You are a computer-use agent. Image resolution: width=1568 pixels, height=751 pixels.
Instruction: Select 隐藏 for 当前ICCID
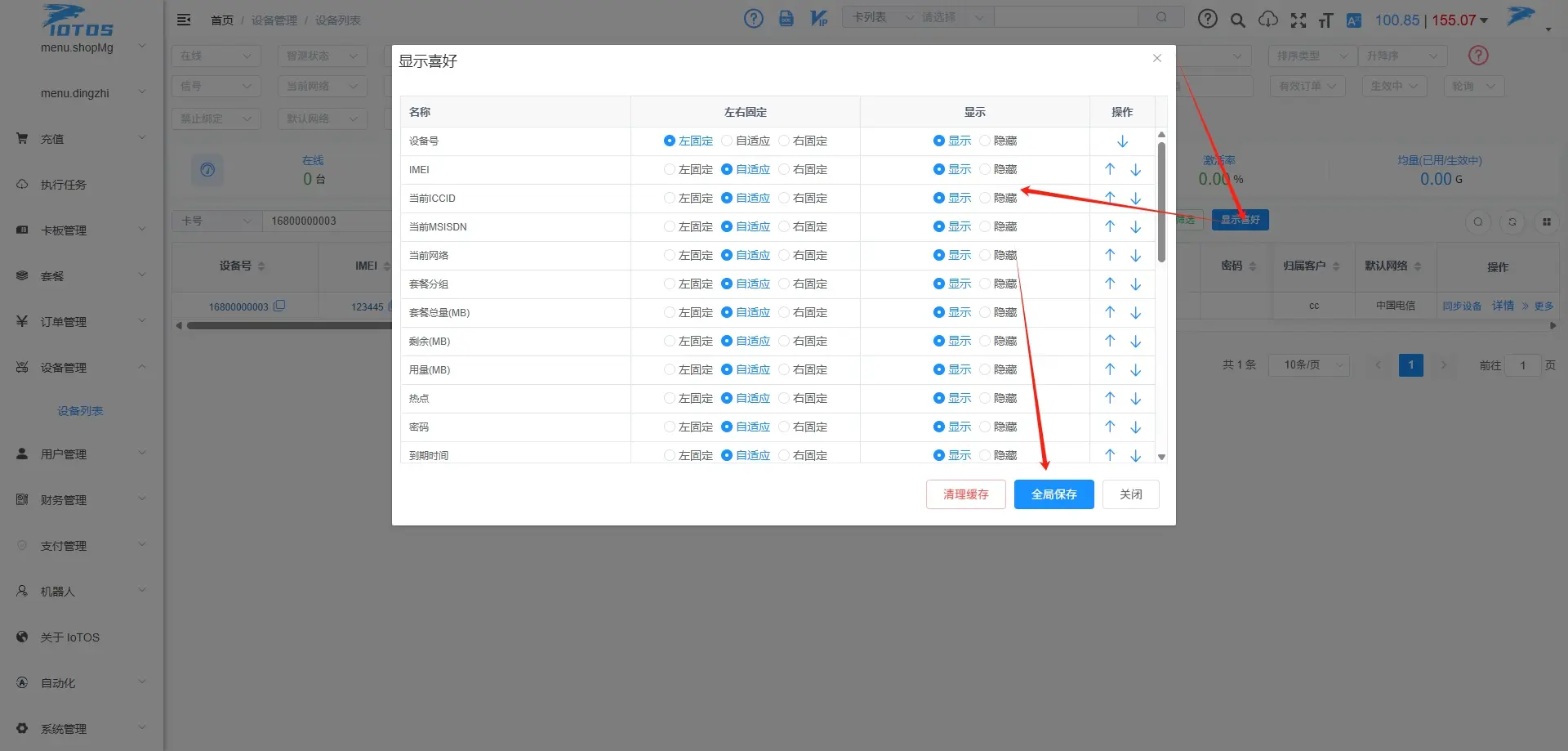tap(998, 199)
